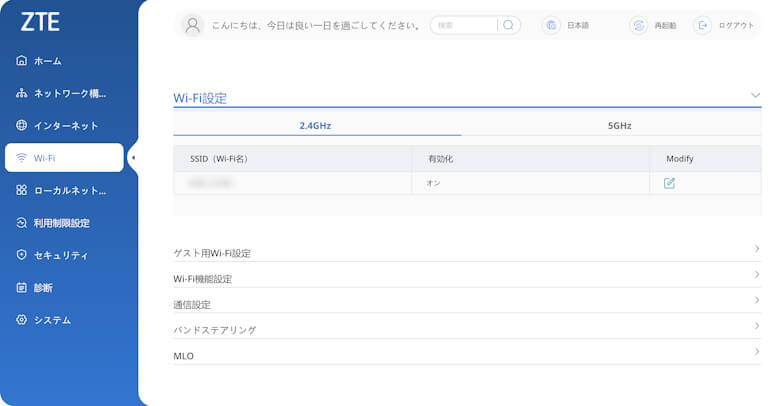This screenshot has height=406, width=780.
Task: Open the Home (ホーム) sidebar icon
Action: pyautogui.click(x=22, y=62)
